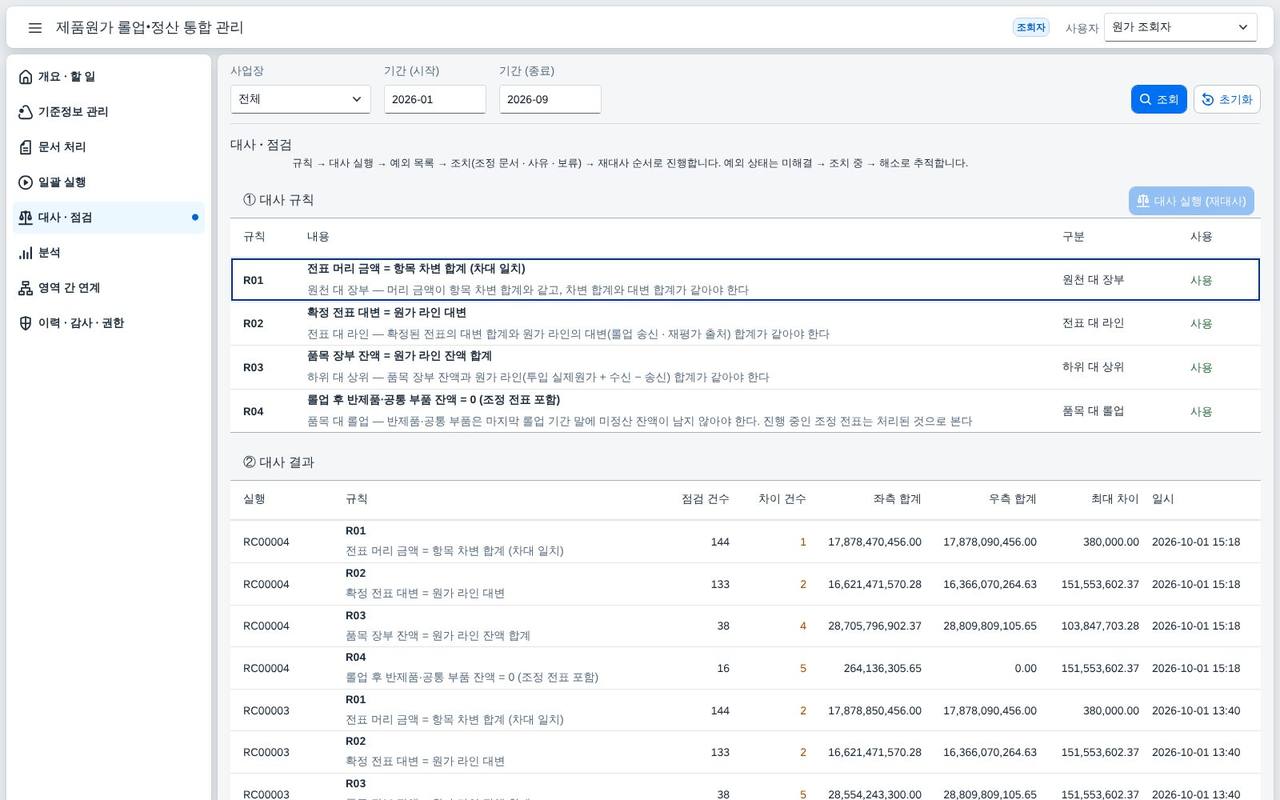The height and width of the screenshot is (800, 1280).
Task: Run the search with 조회 button
Action: (1159, 99)
